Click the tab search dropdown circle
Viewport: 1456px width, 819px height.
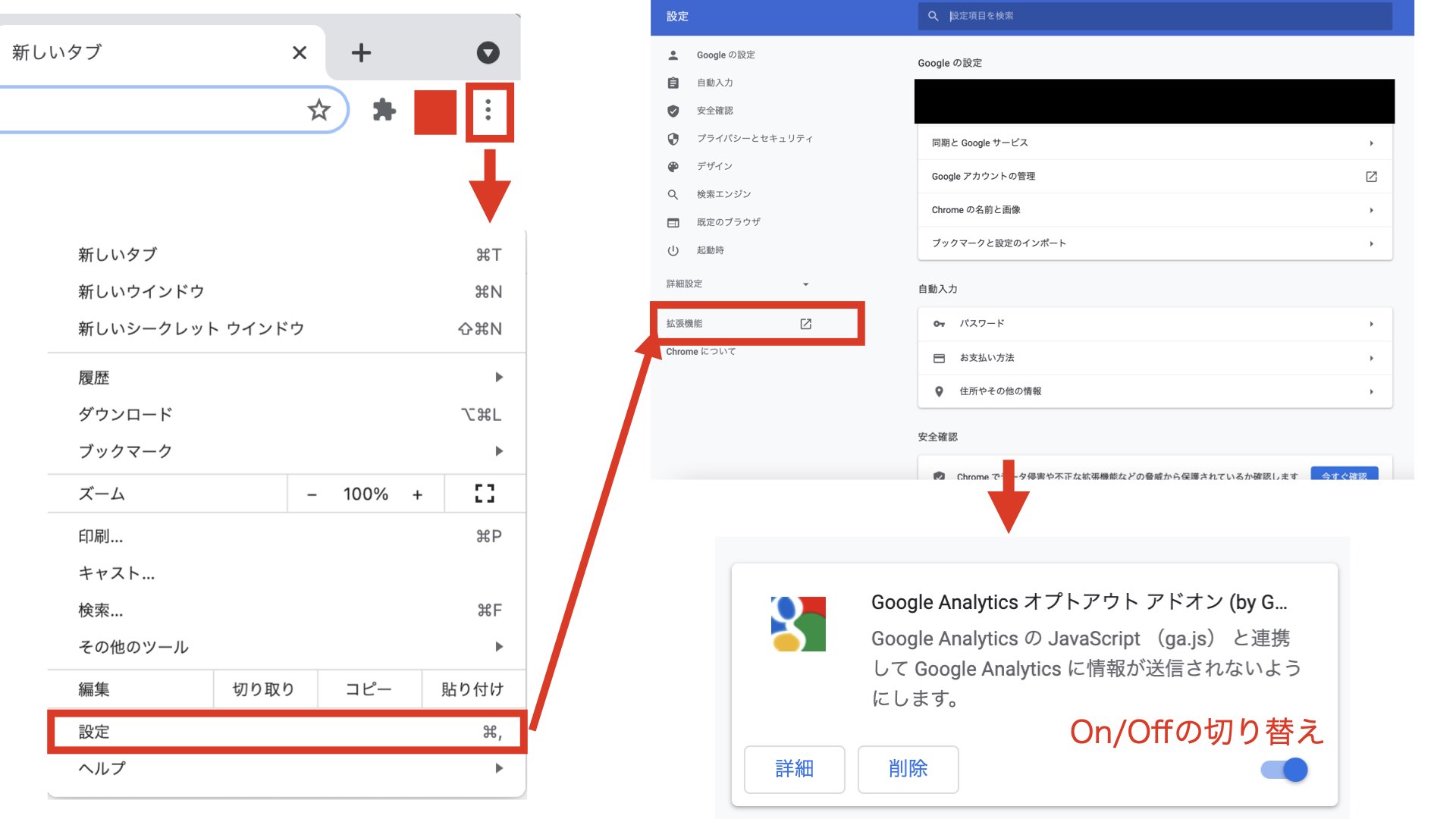click(x=488, y=52)
